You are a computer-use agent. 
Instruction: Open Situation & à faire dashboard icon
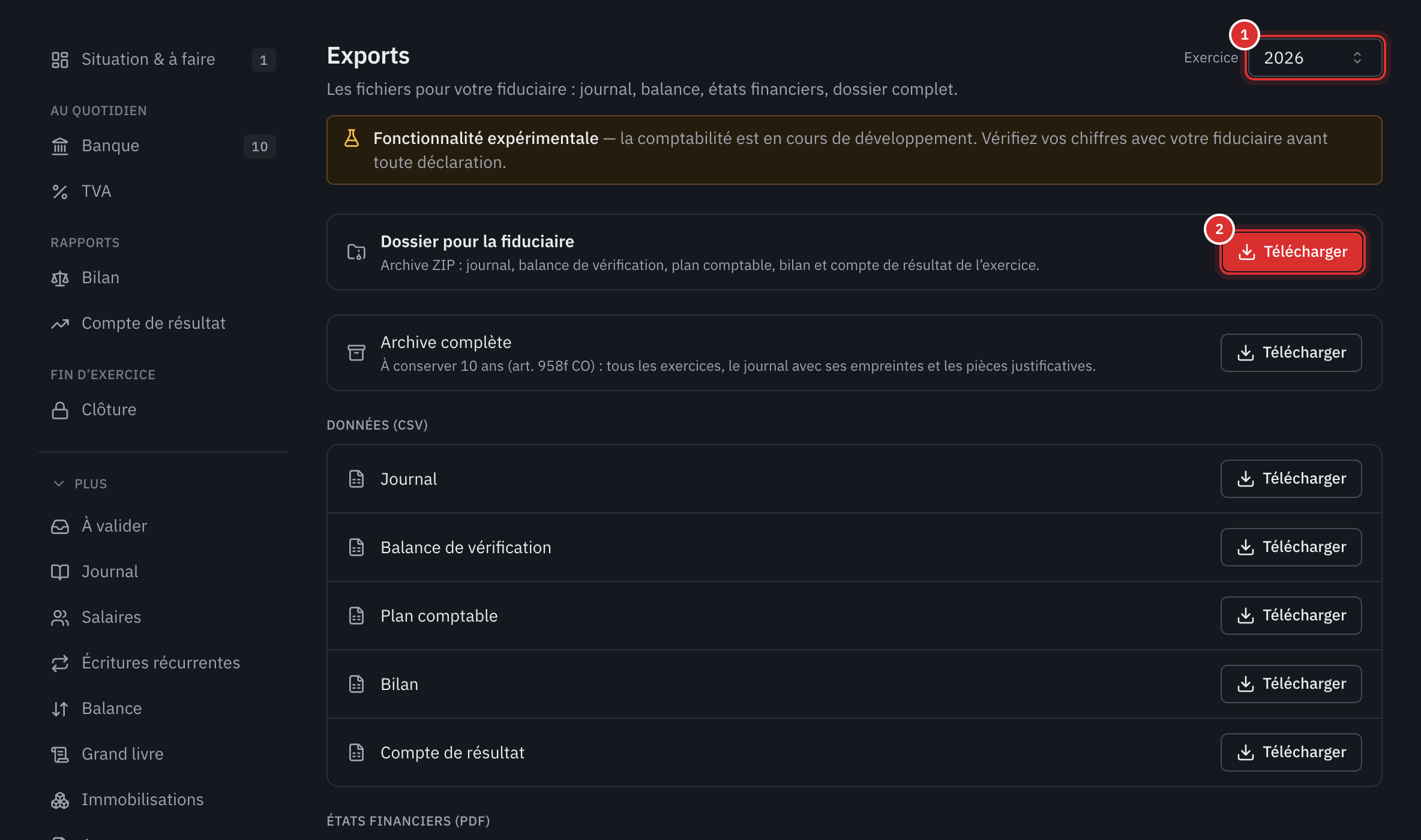(x=60, y=60)
